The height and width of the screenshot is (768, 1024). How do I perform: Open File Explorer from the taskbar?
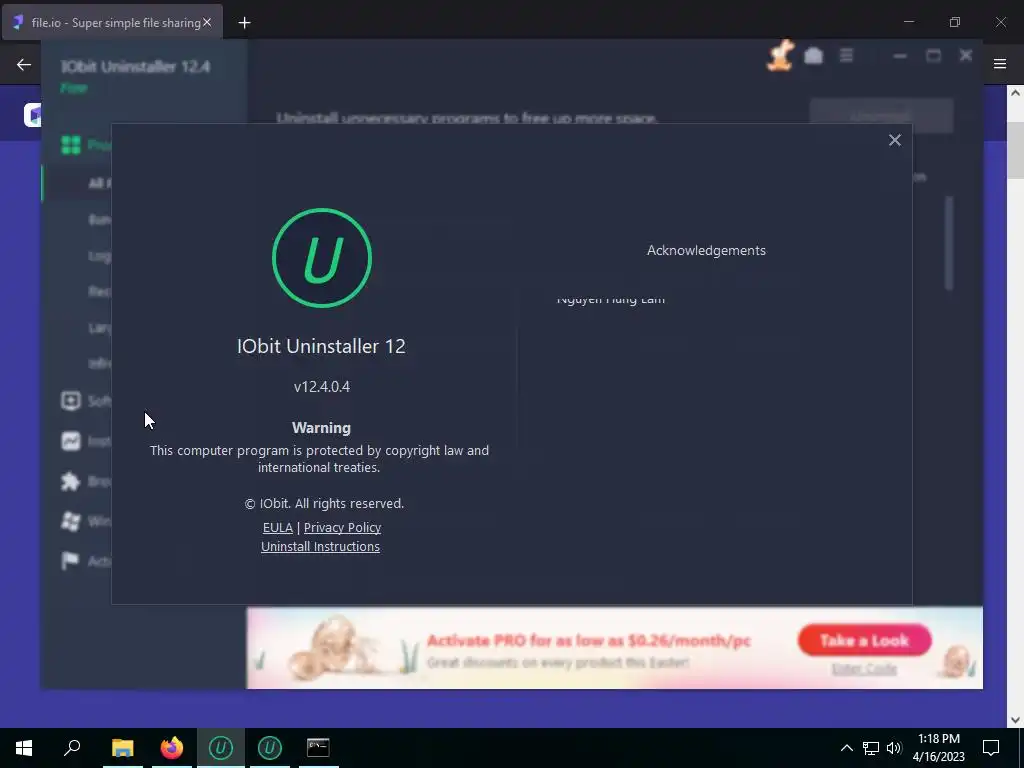pyautogui.click(x=122, y=748)
